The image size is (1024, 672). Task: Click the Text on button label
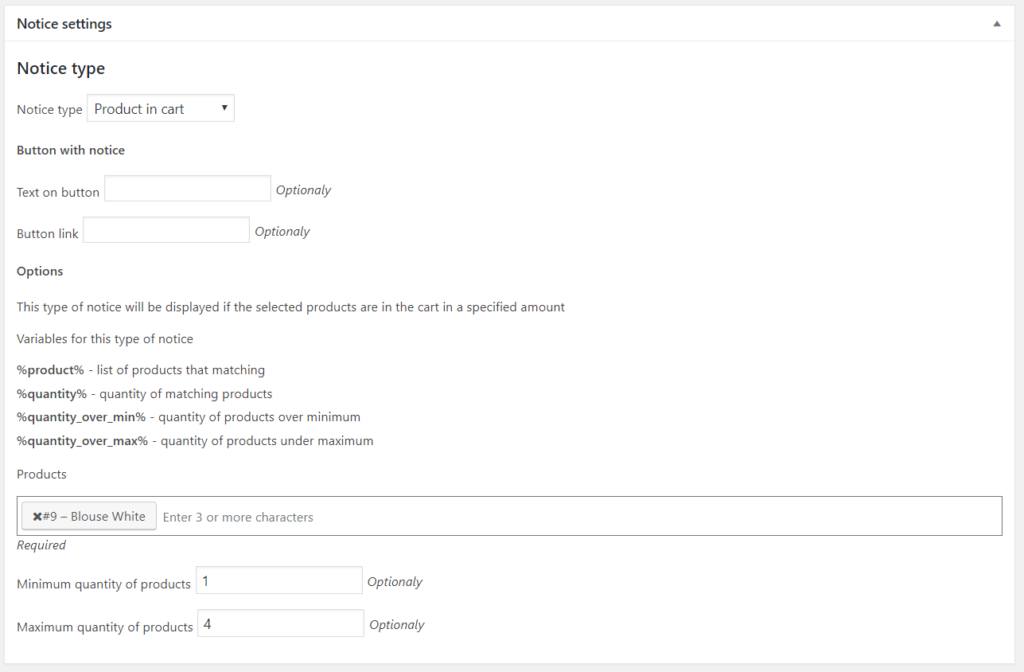point(58,192)
